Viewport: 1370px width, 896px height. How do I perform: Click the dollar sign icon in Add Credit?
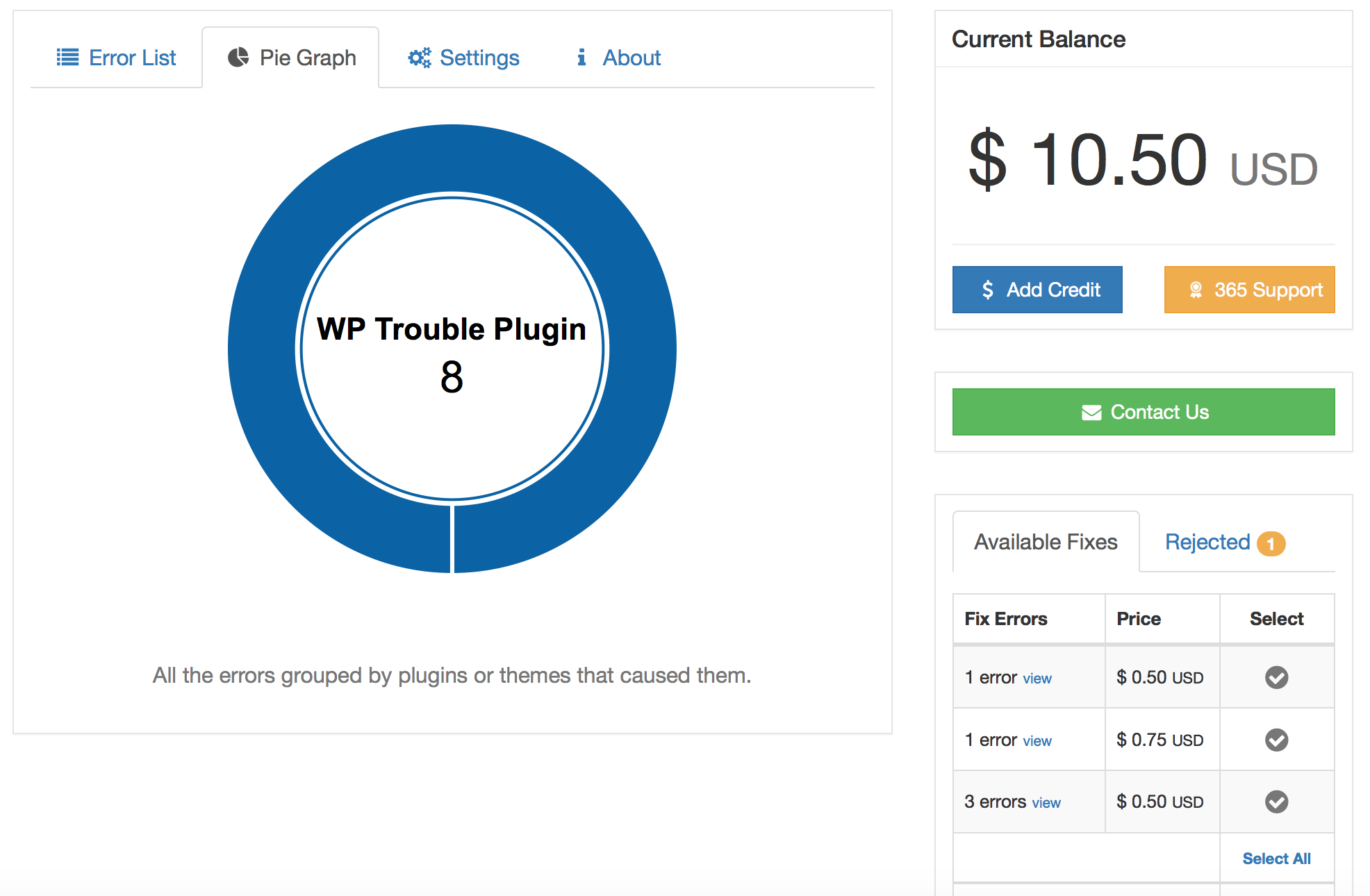tap(987, 290)
